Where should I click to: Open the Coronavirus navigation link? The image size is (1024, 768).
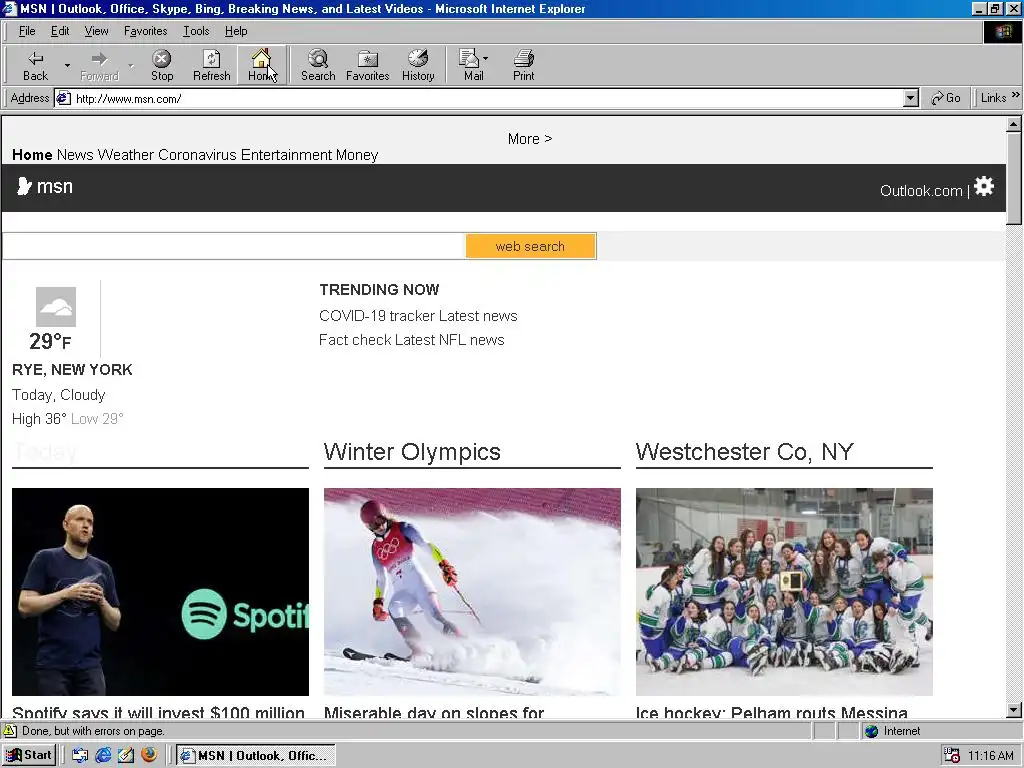(x=197, y=155)
